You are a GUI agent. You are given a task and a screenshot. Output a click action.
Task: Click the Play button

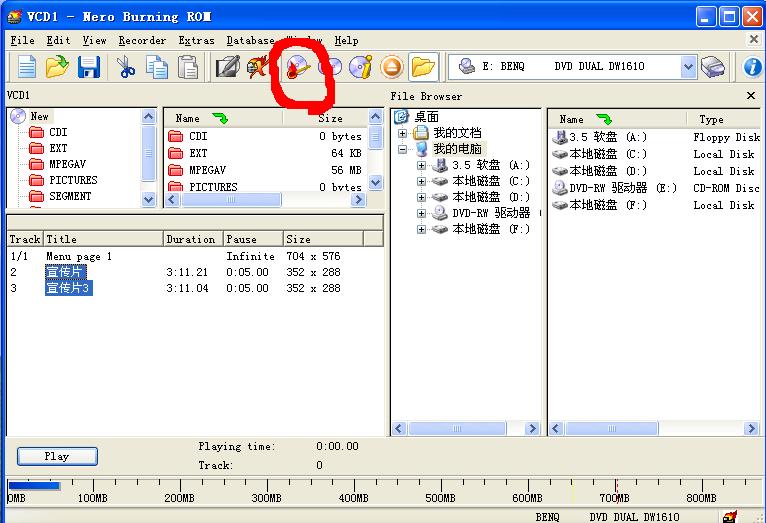point(57,457)
